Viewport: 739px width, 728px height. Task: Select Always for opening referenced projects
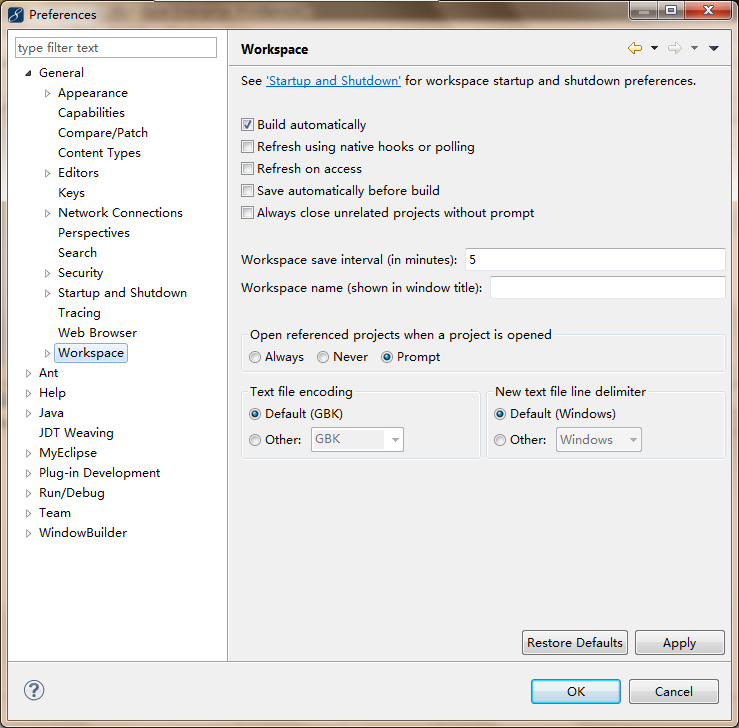coord(255,357)
